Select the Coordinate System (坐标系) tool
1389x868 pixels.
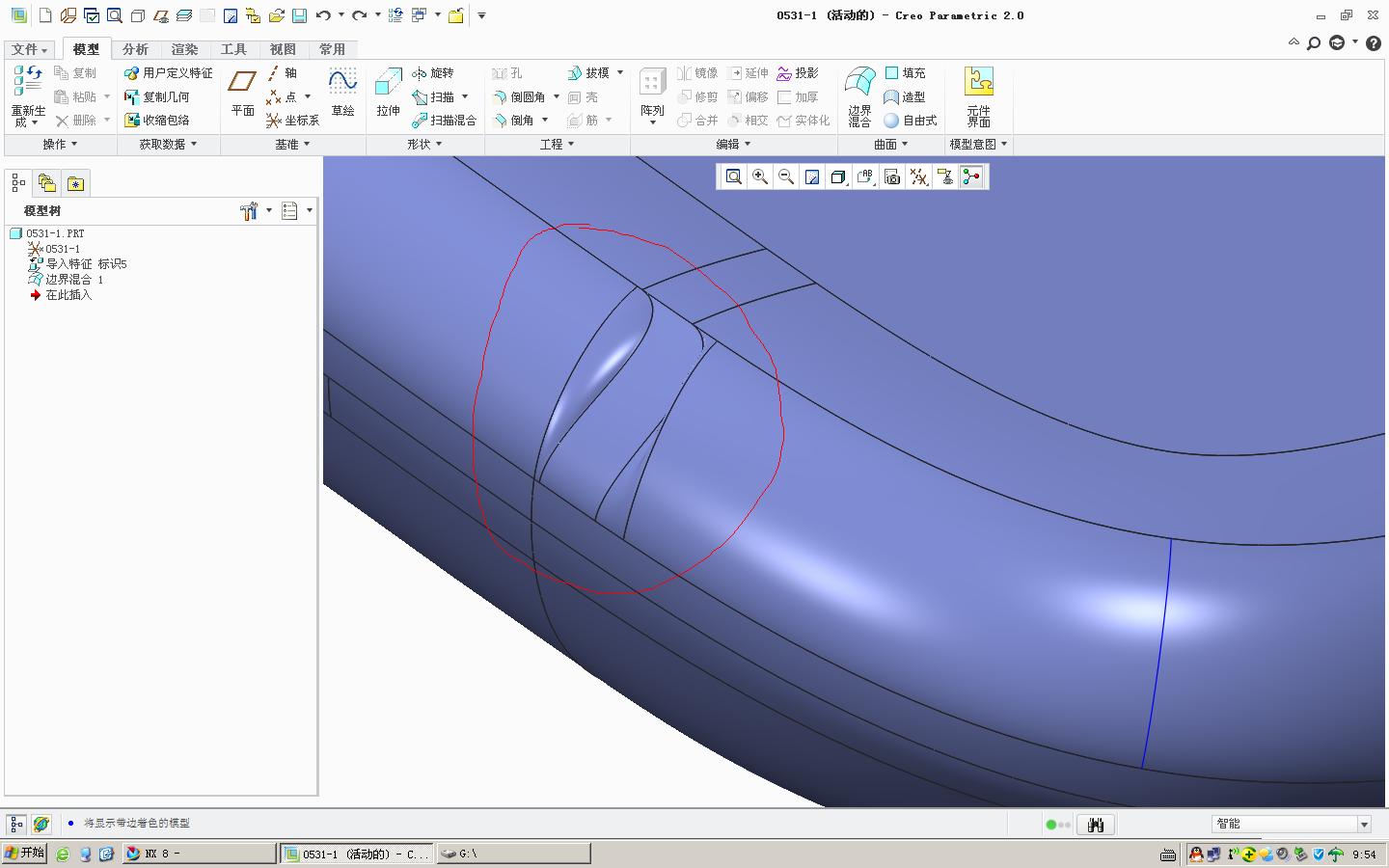[x=292, y=121]
